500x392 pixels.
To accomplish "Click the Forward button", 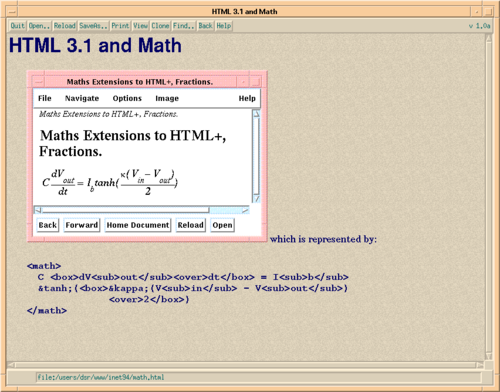I will (x=82, y=225).
